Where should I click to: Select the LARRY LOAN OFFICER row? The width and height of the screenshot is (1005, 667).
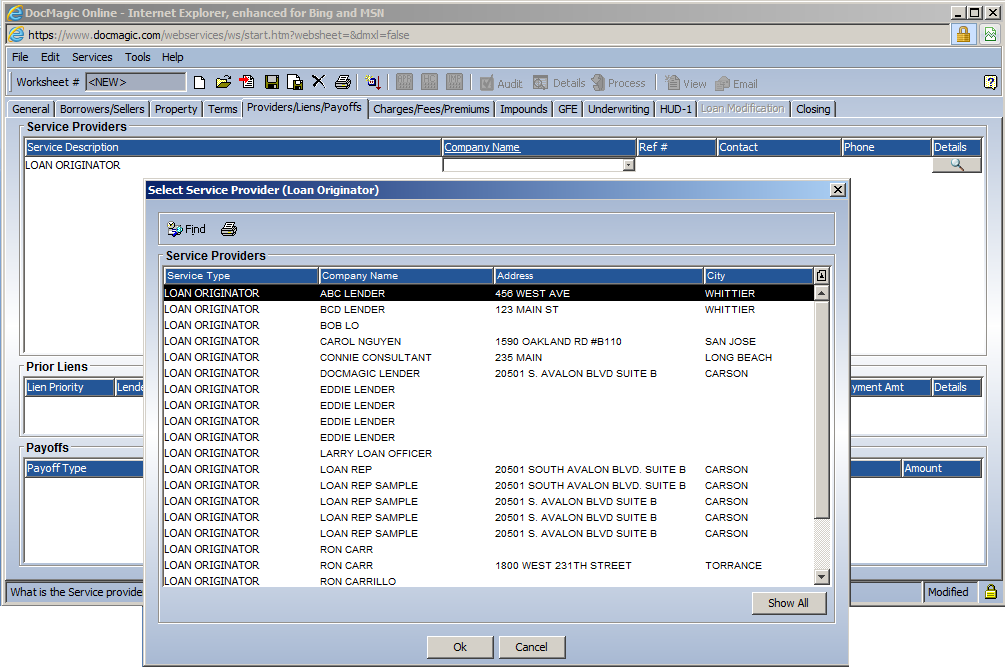pos(488,454)
